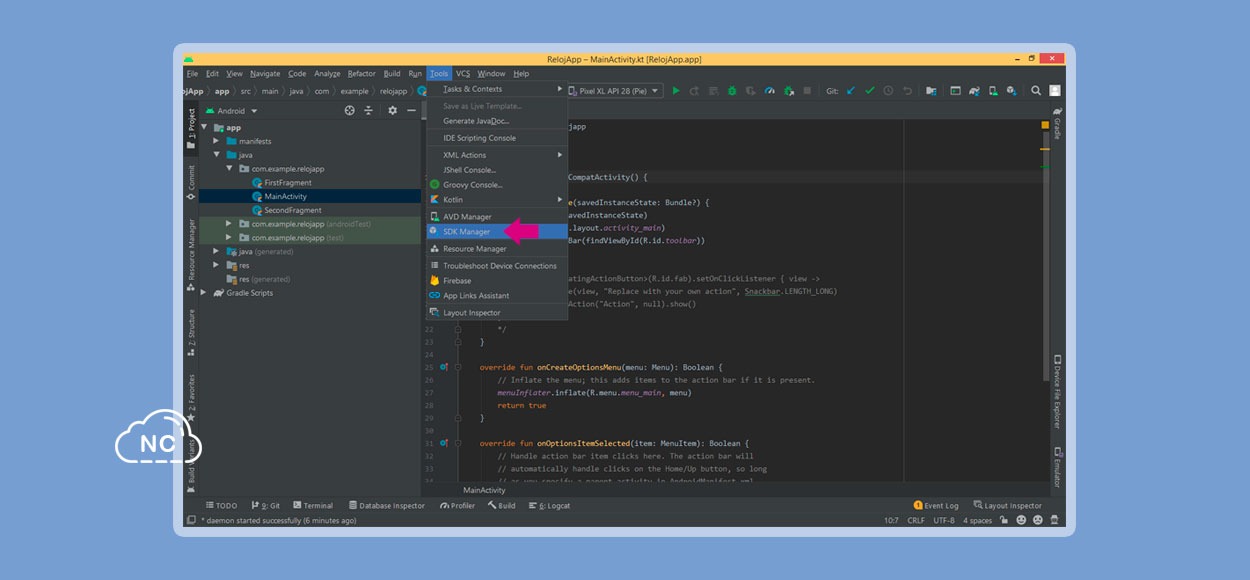Viewport: 1250px width, 580px height.
Task: Open the Refactor menu
Action: coord(362,73)
